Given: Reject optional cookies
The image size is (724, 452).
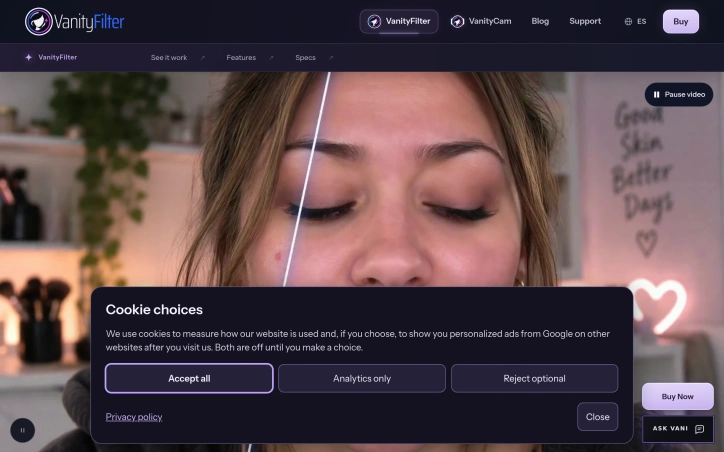Looking at the screenshot, I should pyautogui.click(x=534, y=379).
